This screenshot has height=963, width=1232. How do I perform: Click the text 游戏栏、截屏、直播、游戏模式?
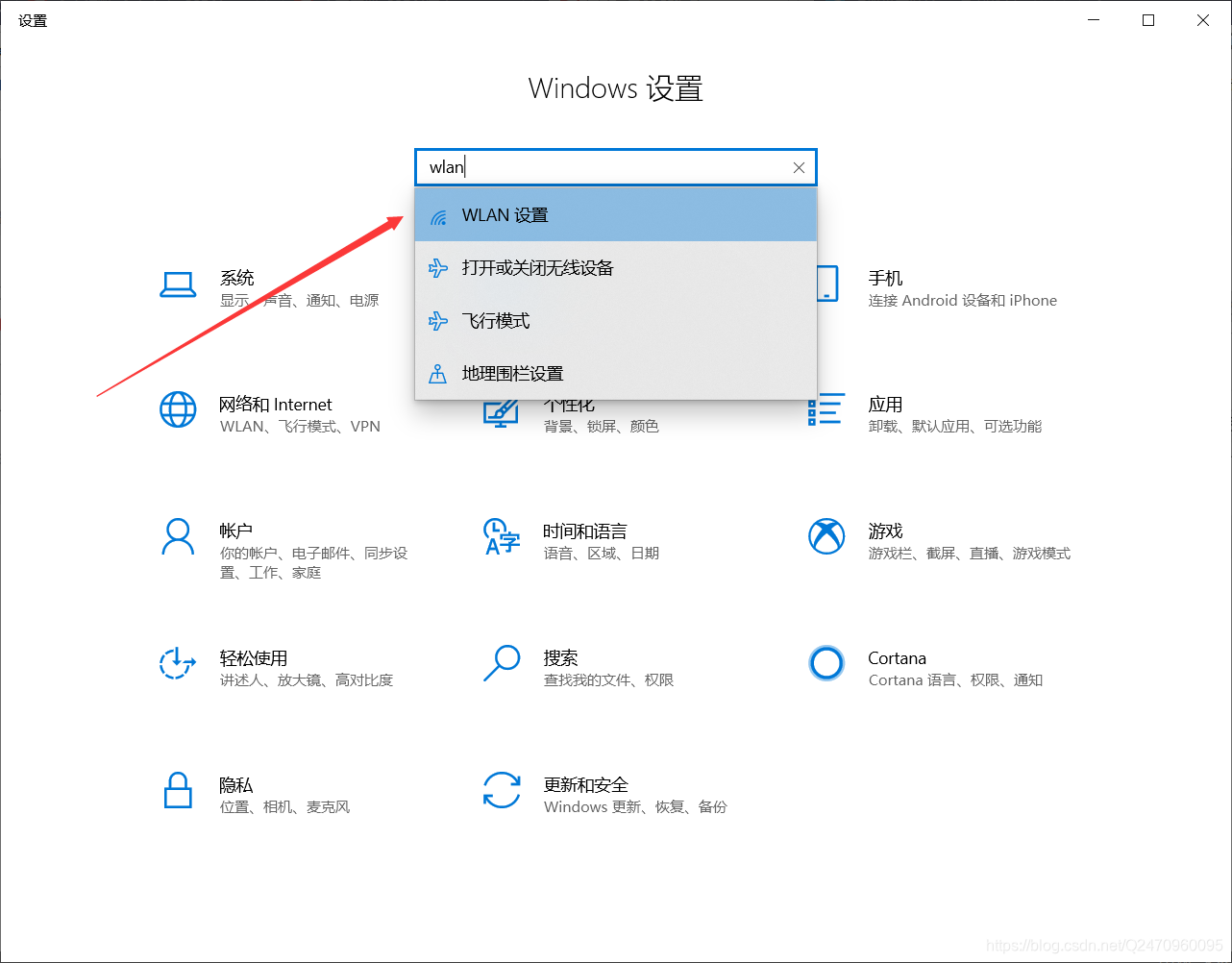[970, 554]
